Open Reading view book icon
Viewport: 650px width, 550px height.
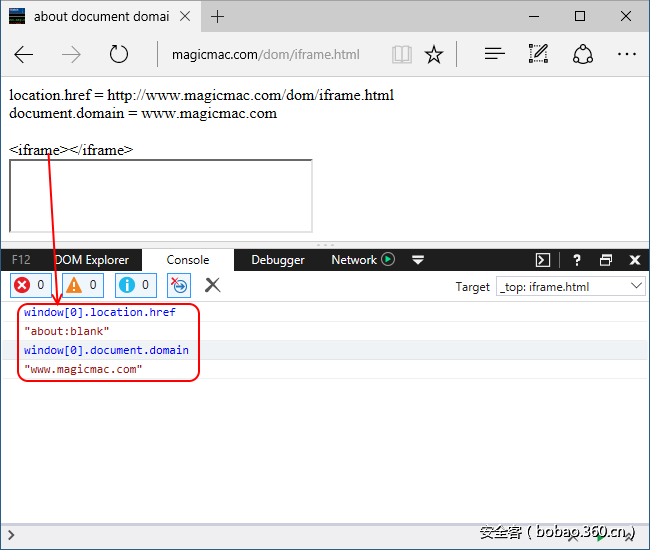401,55
